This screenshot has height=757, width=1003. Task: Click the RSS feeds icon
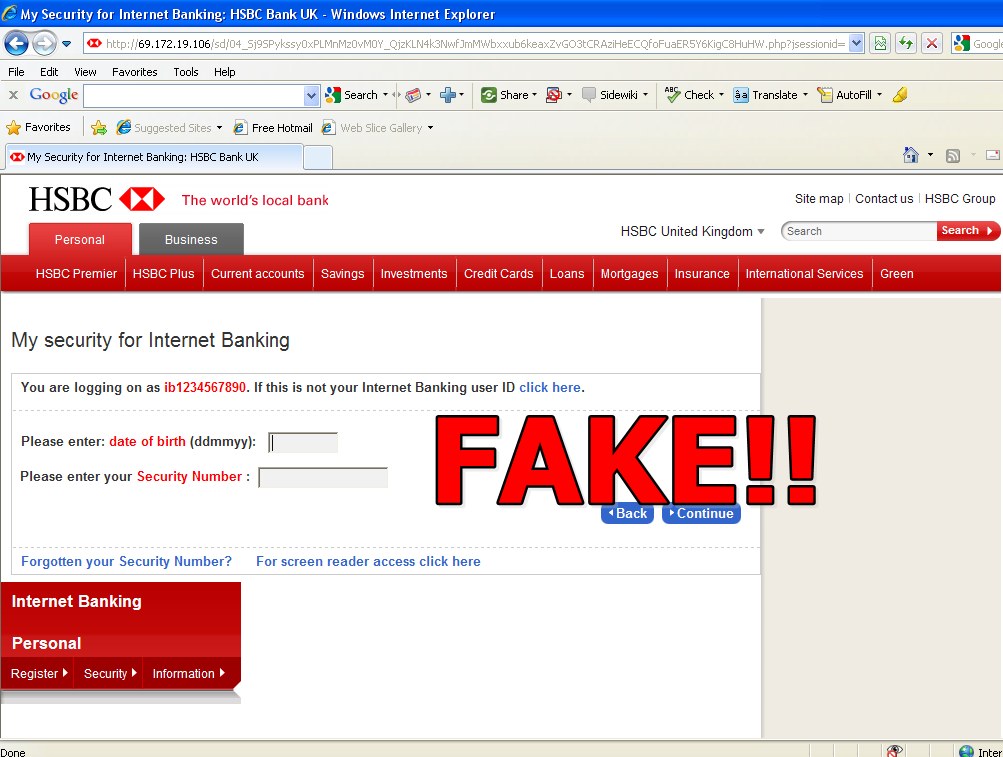tap(953, 155)
